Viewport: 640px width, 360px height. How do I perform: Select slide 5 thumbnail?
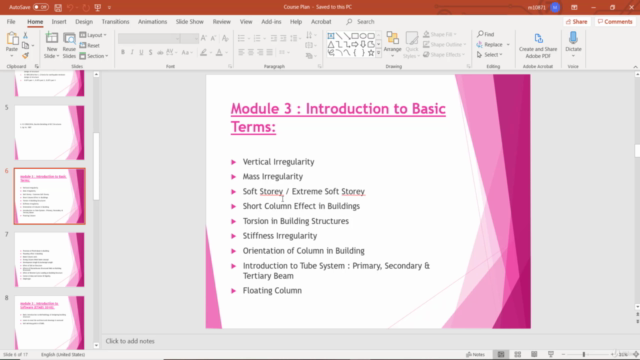(x=49, y=133)
